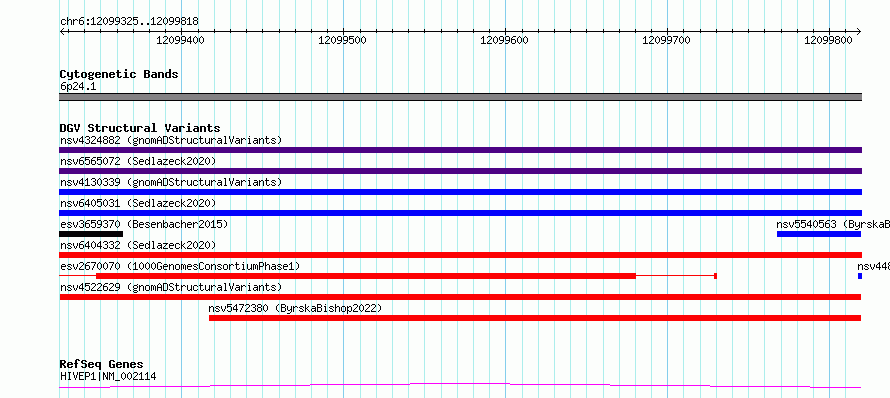Open the nsv4130339 gnomAD variant label
Screen dimensions: 890x398
171,182
